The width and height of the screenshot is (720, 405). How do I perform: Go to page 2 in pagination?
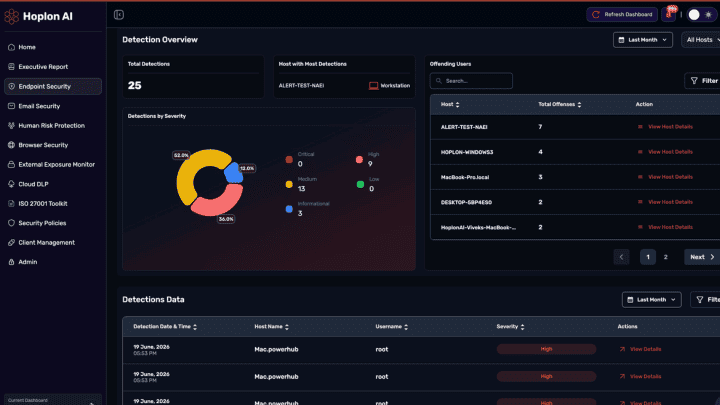pyautogui.click(x=665, y=257)
